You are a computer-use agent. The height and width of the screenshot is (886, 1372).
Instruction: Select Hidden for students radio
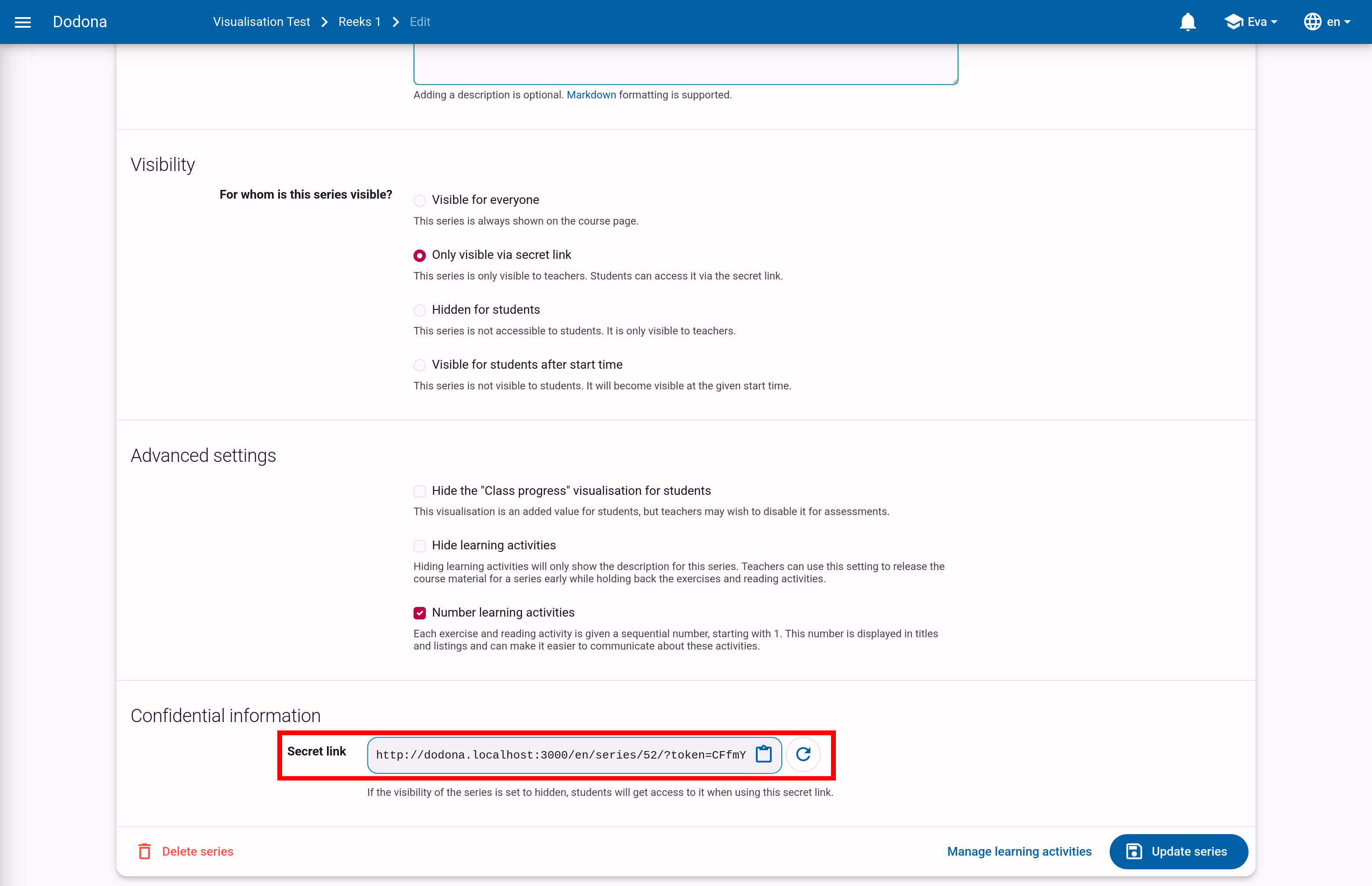pyautogui.click(x=419, y=310)
